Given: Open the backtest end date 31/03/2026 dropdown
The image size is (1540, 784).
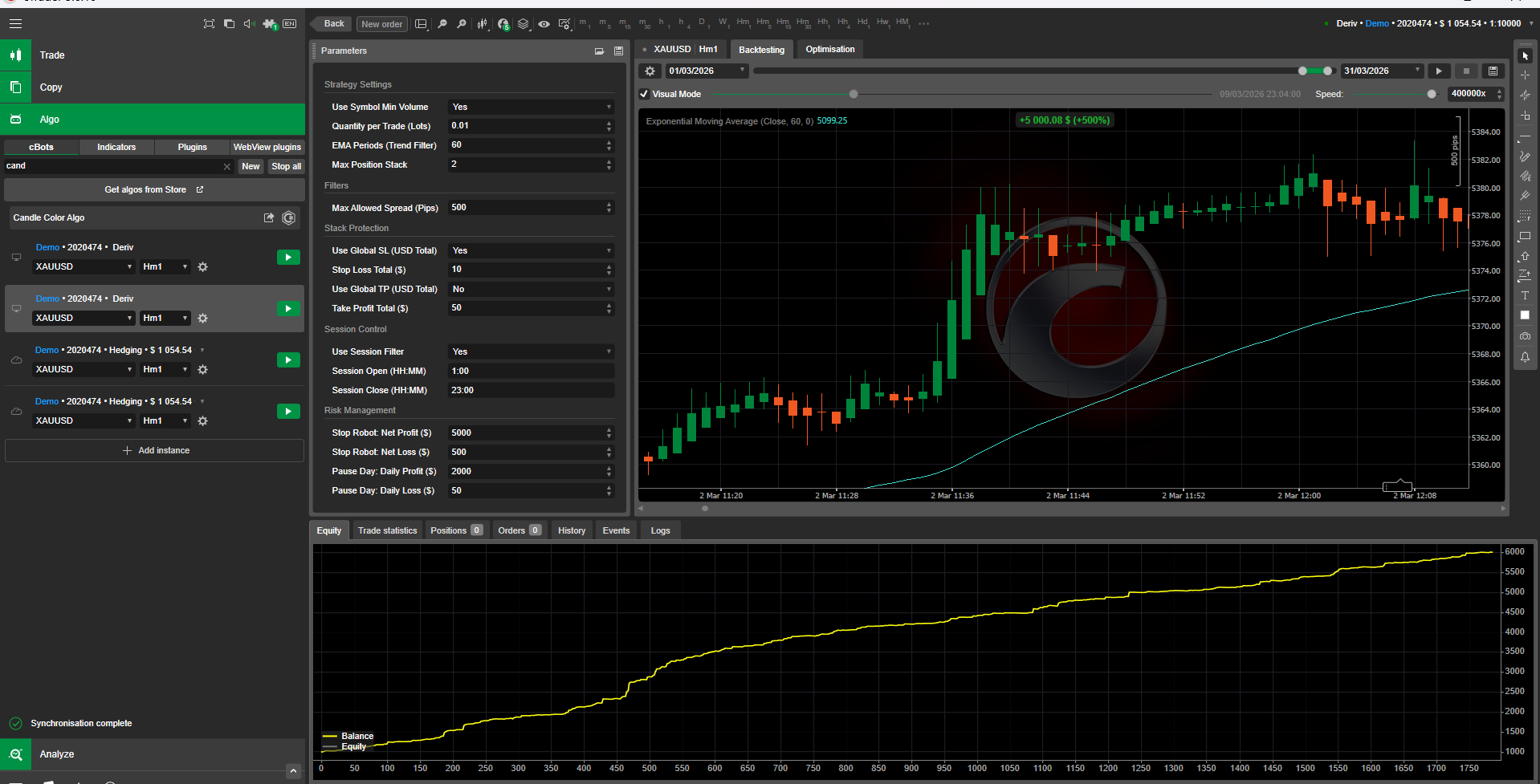Looking at the screenshot, I should point(1417,71).
